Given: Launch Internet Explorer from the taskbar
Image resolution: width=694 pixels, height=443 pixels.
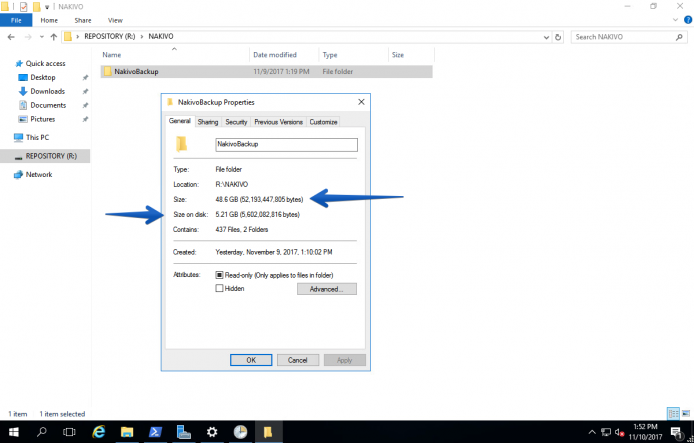Looking at the screenshot, I should click(98, 432).
